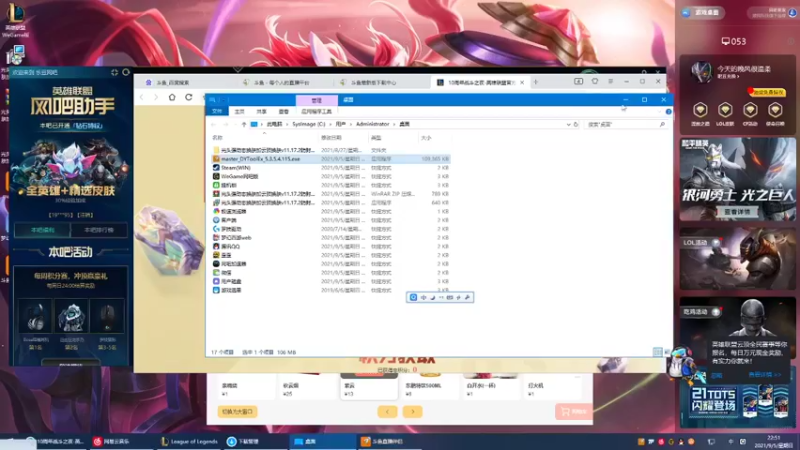
Task: Click Administrator in the address breadcrumb
Action: click(372, 124)
